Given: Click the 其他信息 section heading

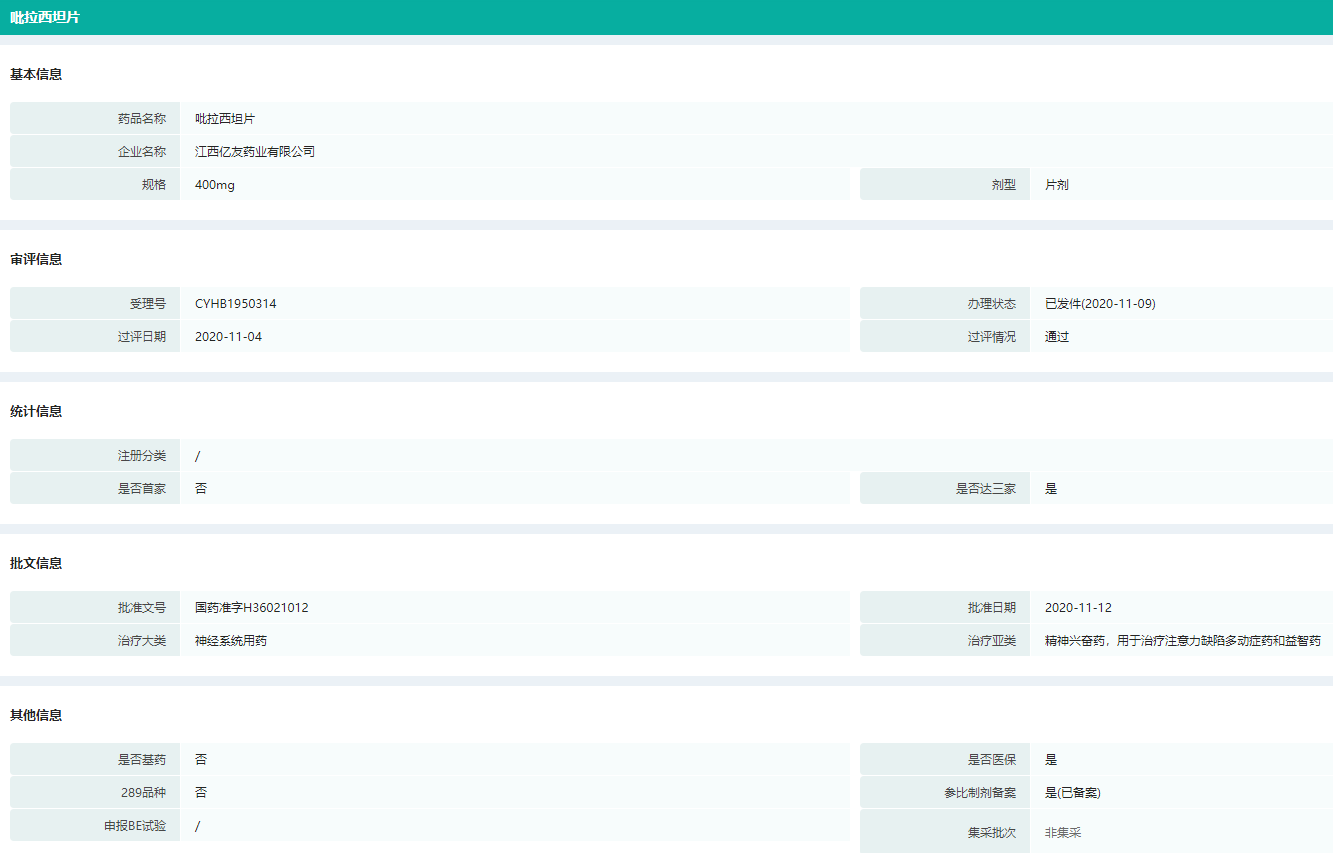Looking at the screenshot, I should click(x=36, y=716).
